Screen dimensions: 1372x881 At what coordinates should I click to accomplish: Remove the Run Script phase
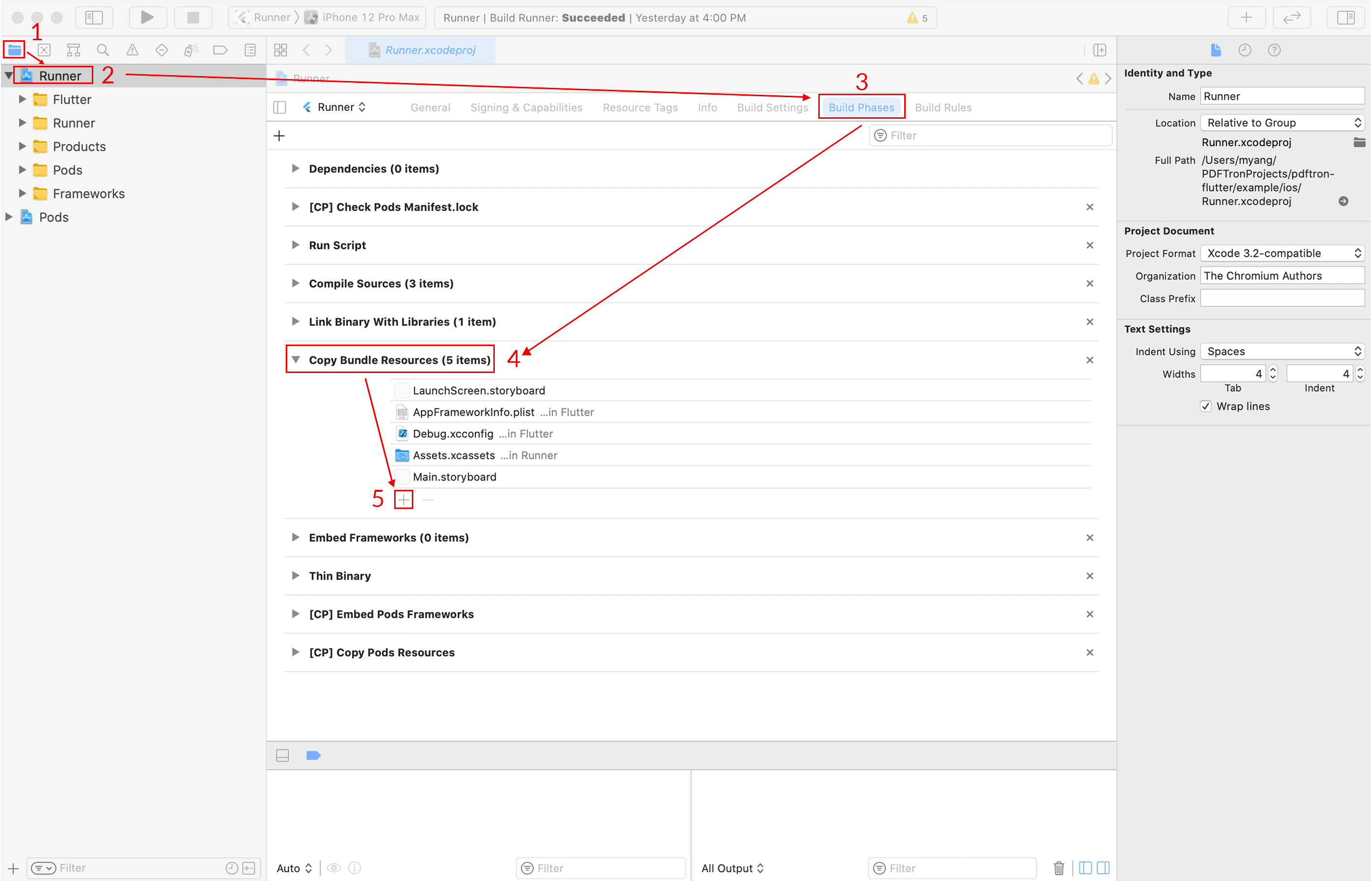coord(1089,245)
